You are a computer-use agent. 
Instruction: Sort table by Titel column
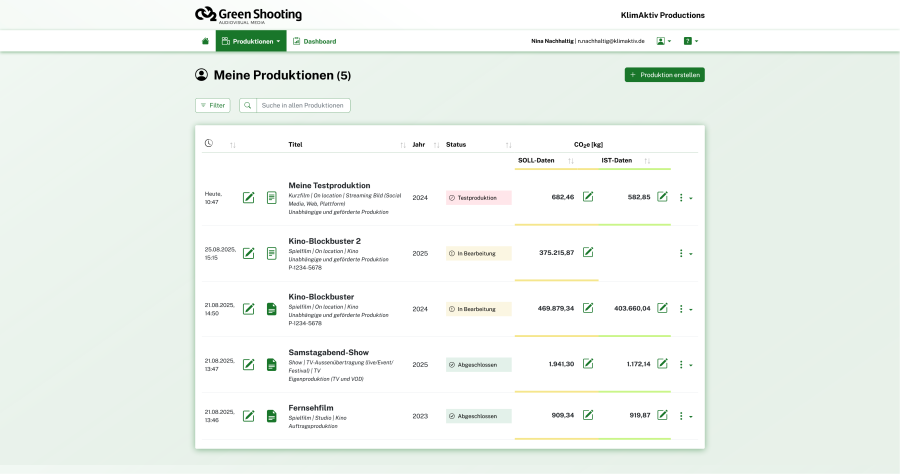pos(403,145)
